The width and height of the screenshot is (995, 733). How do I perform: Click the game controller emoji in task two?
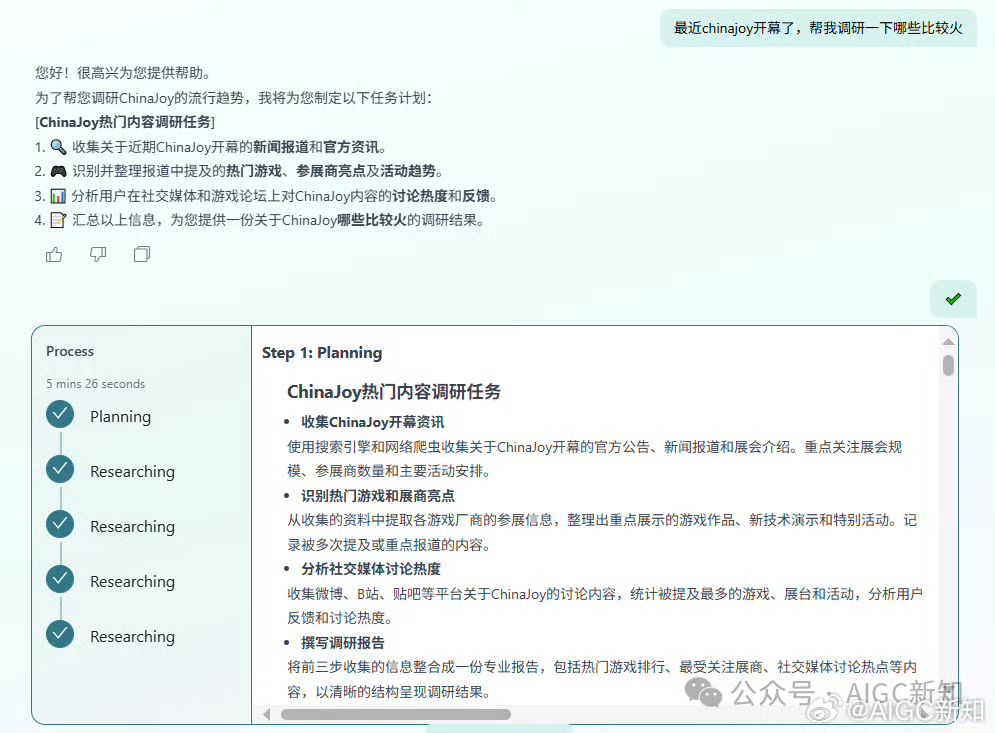point(58,171)
